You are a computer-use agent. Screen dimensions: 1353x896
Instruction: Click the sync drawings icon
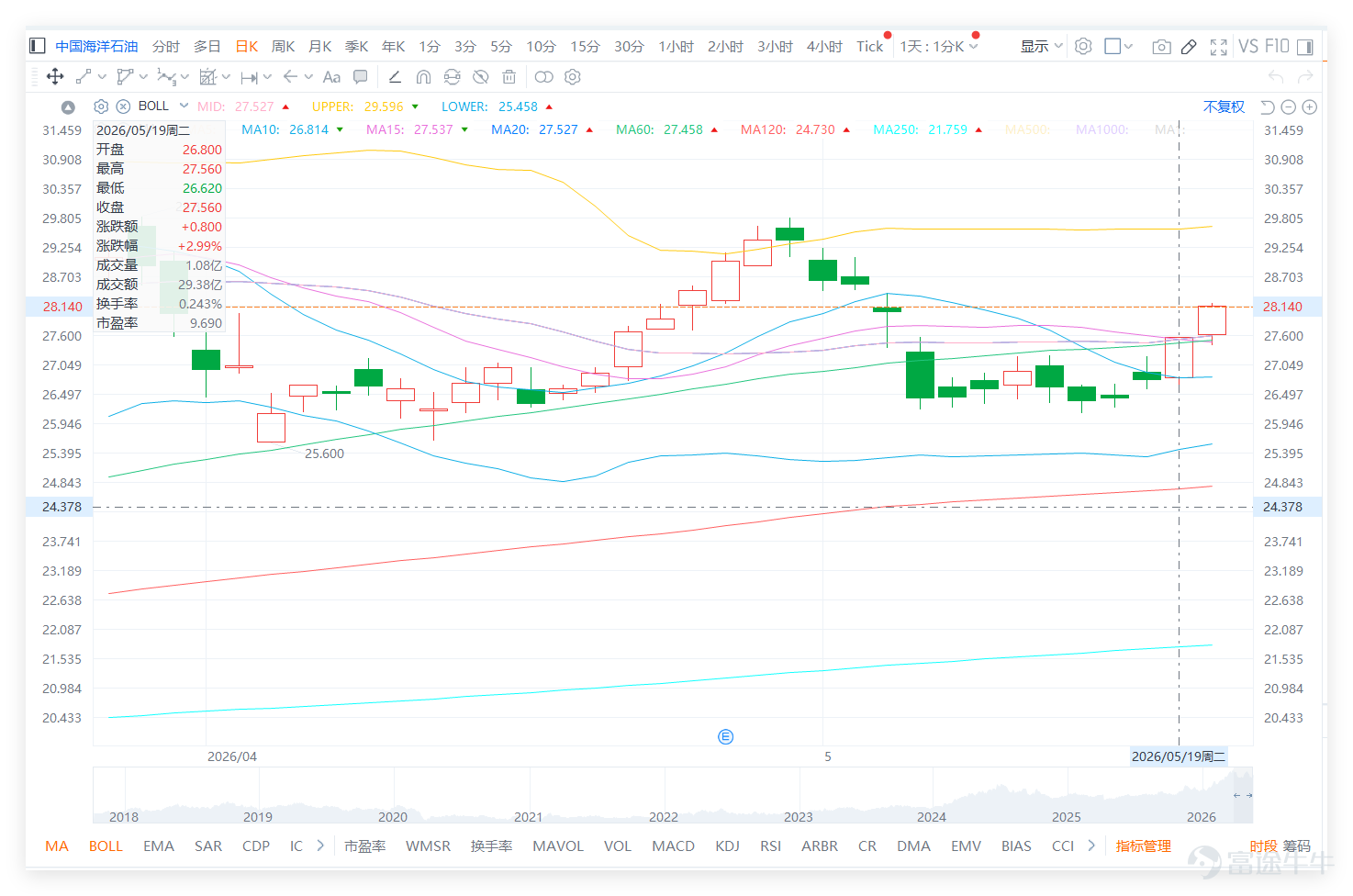452,77
